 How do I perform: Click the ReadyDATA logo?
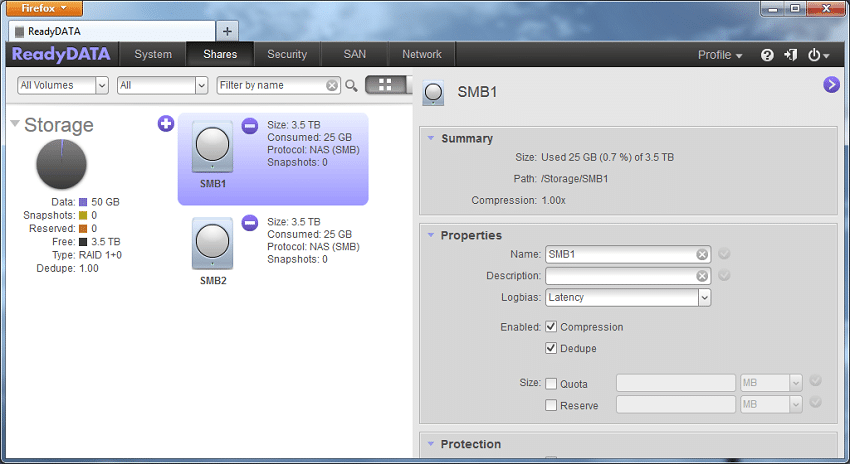pyautogui.click(x=61, y=54)
